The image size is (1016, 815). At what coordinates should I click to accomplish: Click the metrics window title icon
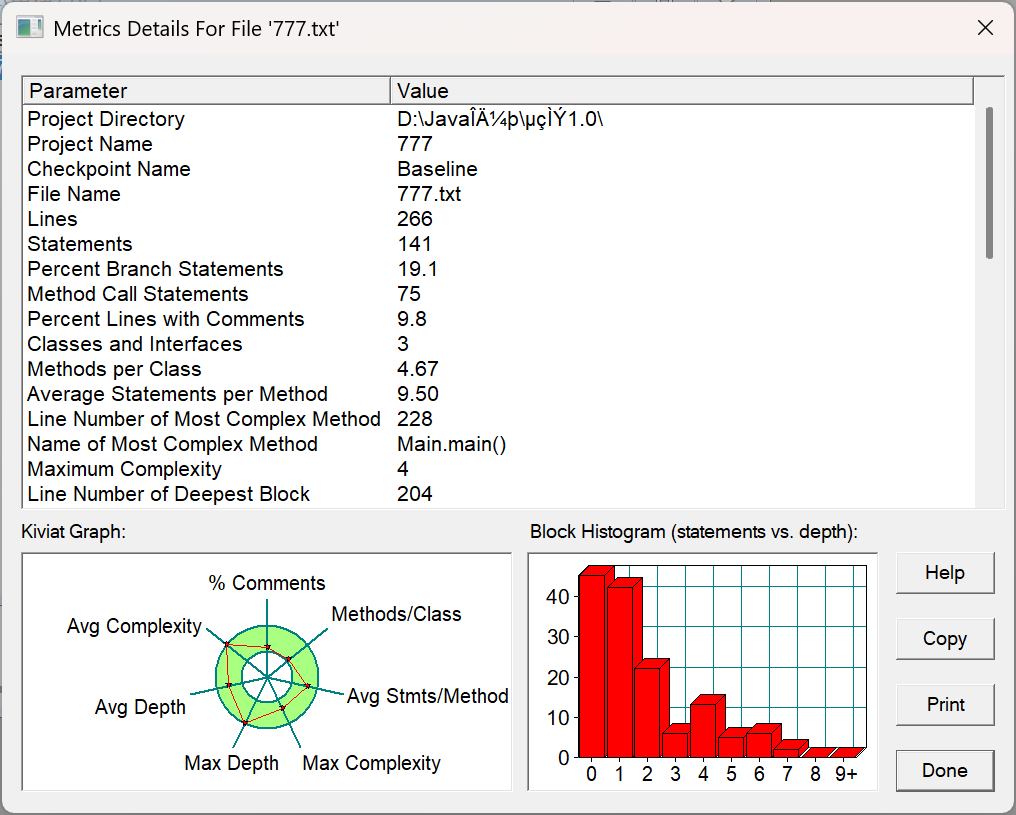[30, 28]
